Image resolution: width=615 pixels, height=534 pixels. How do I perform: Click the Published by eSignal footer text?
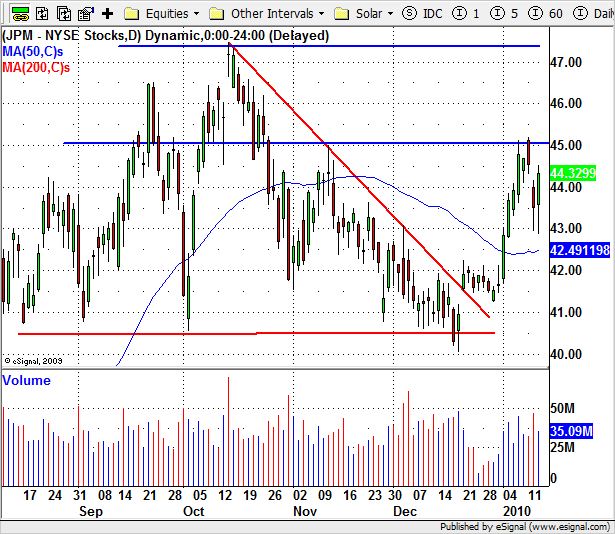tap(525, 527)
